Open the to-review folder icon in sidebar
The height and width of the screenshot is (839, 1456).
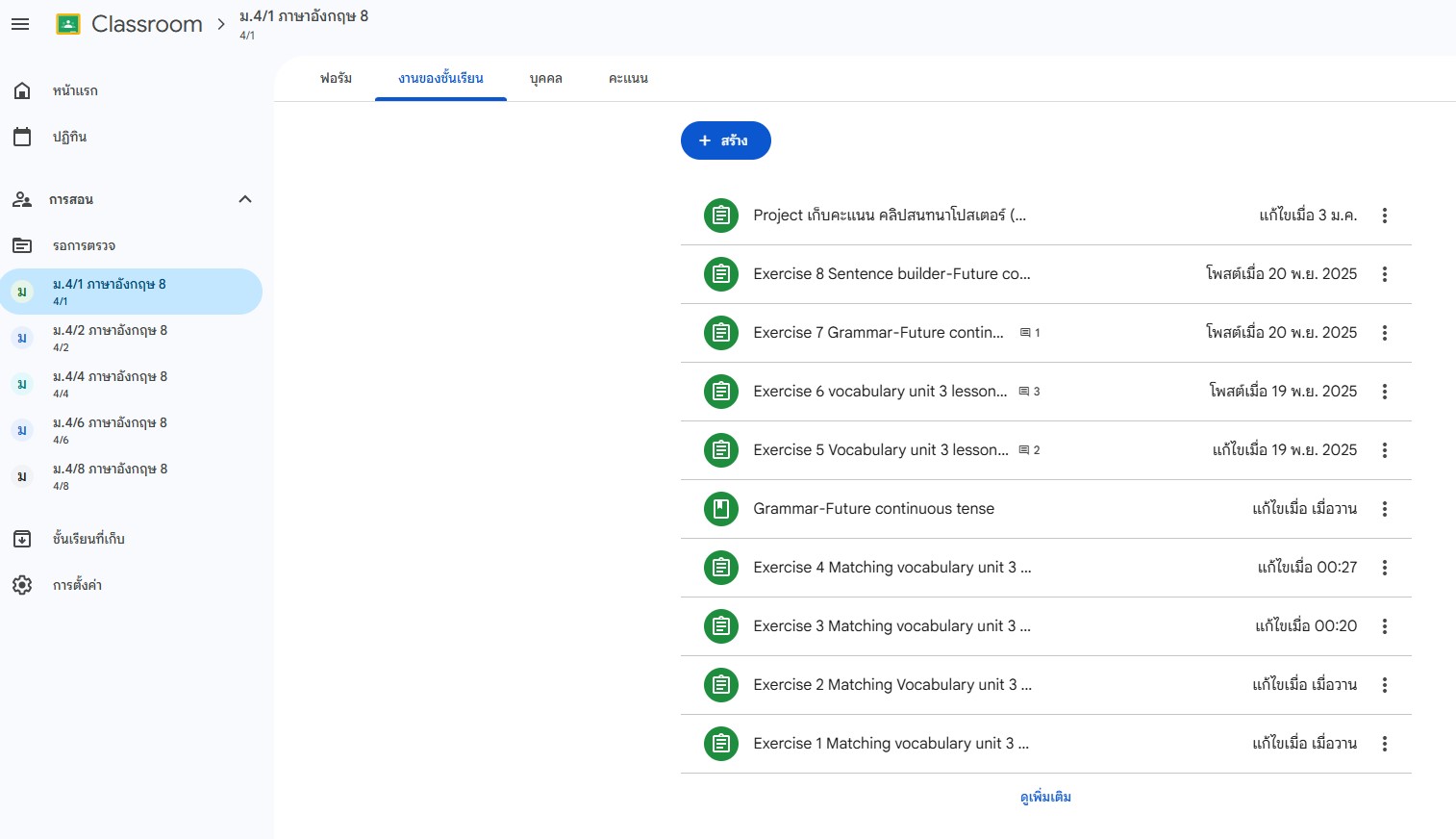point(22,245)
